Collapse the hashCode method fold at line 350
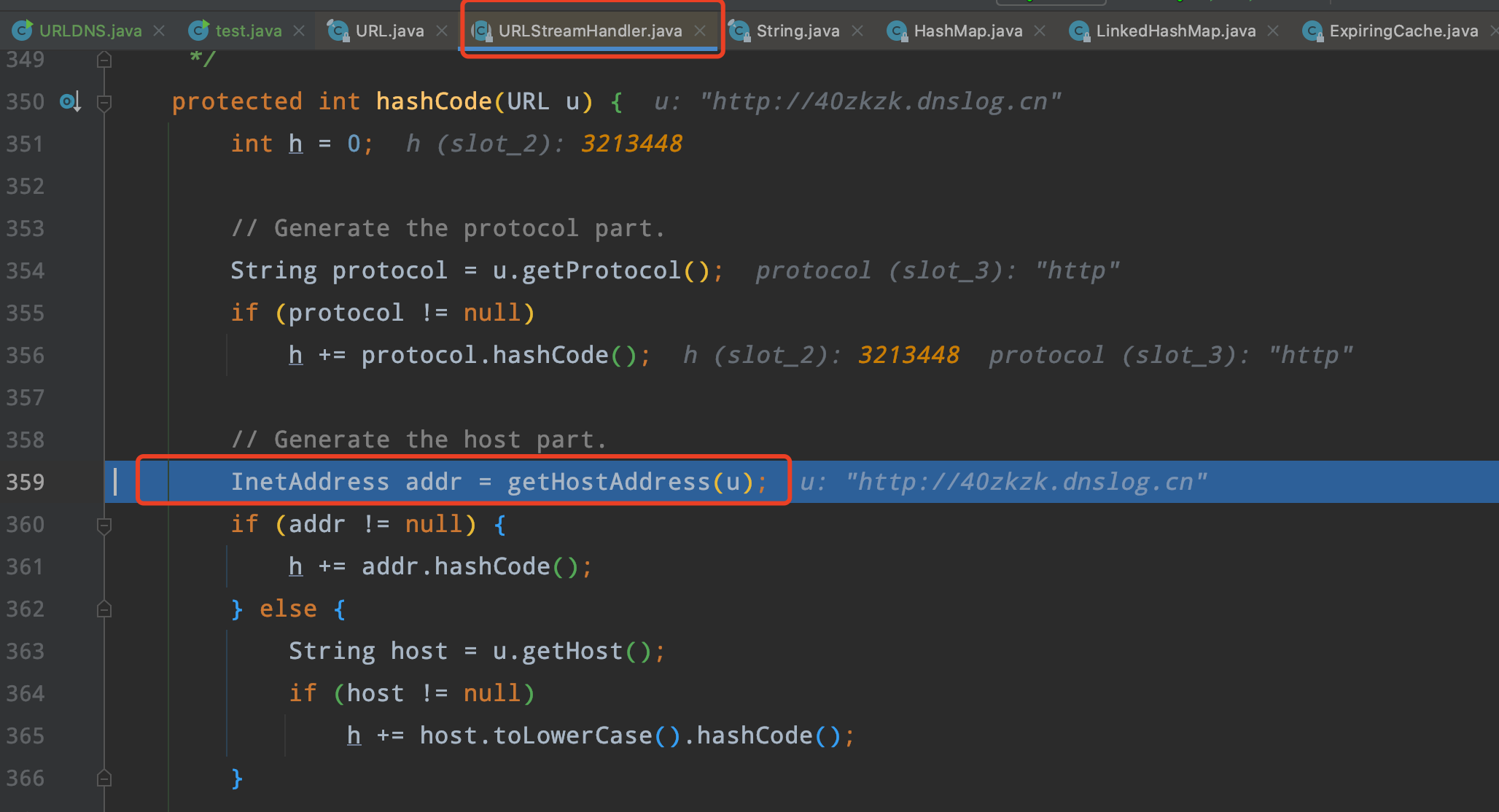This screenshot has height=812, width=1499. click(104, 101)
